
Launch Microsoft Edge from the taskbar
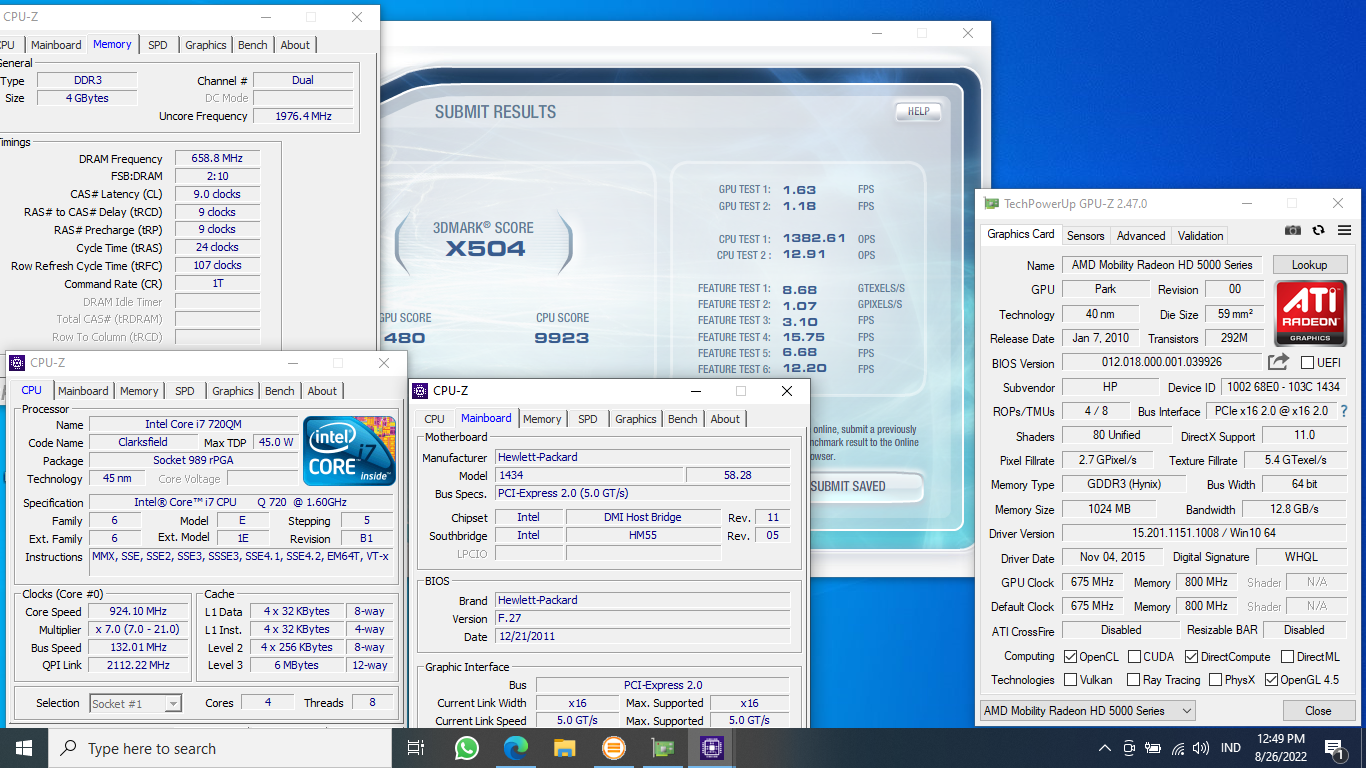[x=515, y=748]
